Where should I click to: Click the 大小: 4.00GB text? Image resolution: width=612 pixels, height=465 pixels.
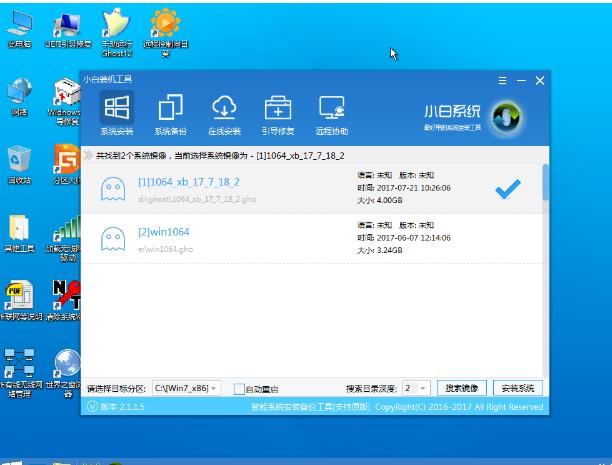pos(380,201)
